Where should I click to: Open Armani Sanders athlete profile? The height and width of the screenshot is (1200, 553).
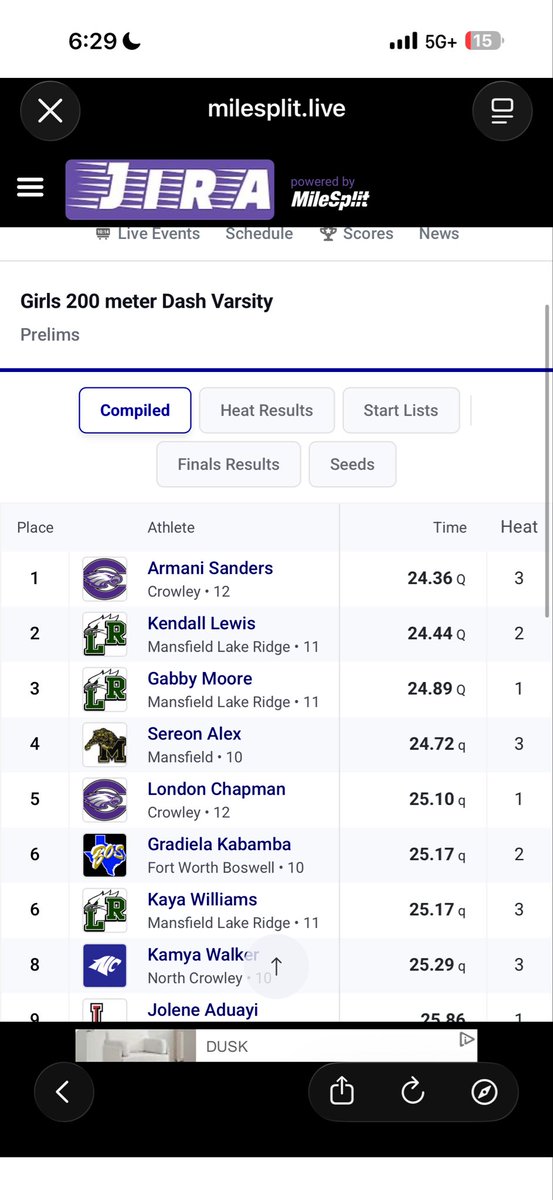click(210, 568)
